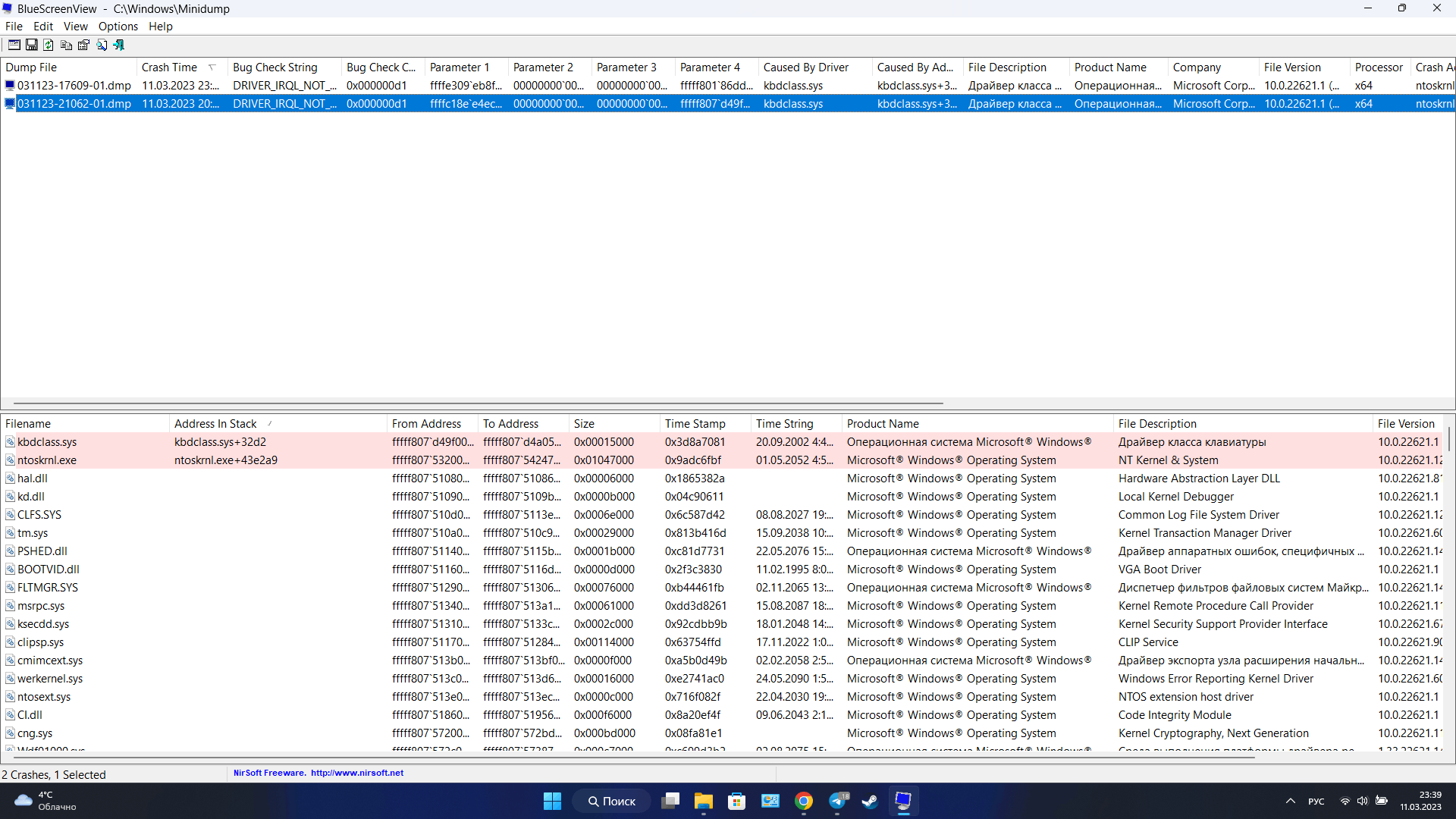
Task: Click the volume speaker tray icon
Action: coord(1363,801)
